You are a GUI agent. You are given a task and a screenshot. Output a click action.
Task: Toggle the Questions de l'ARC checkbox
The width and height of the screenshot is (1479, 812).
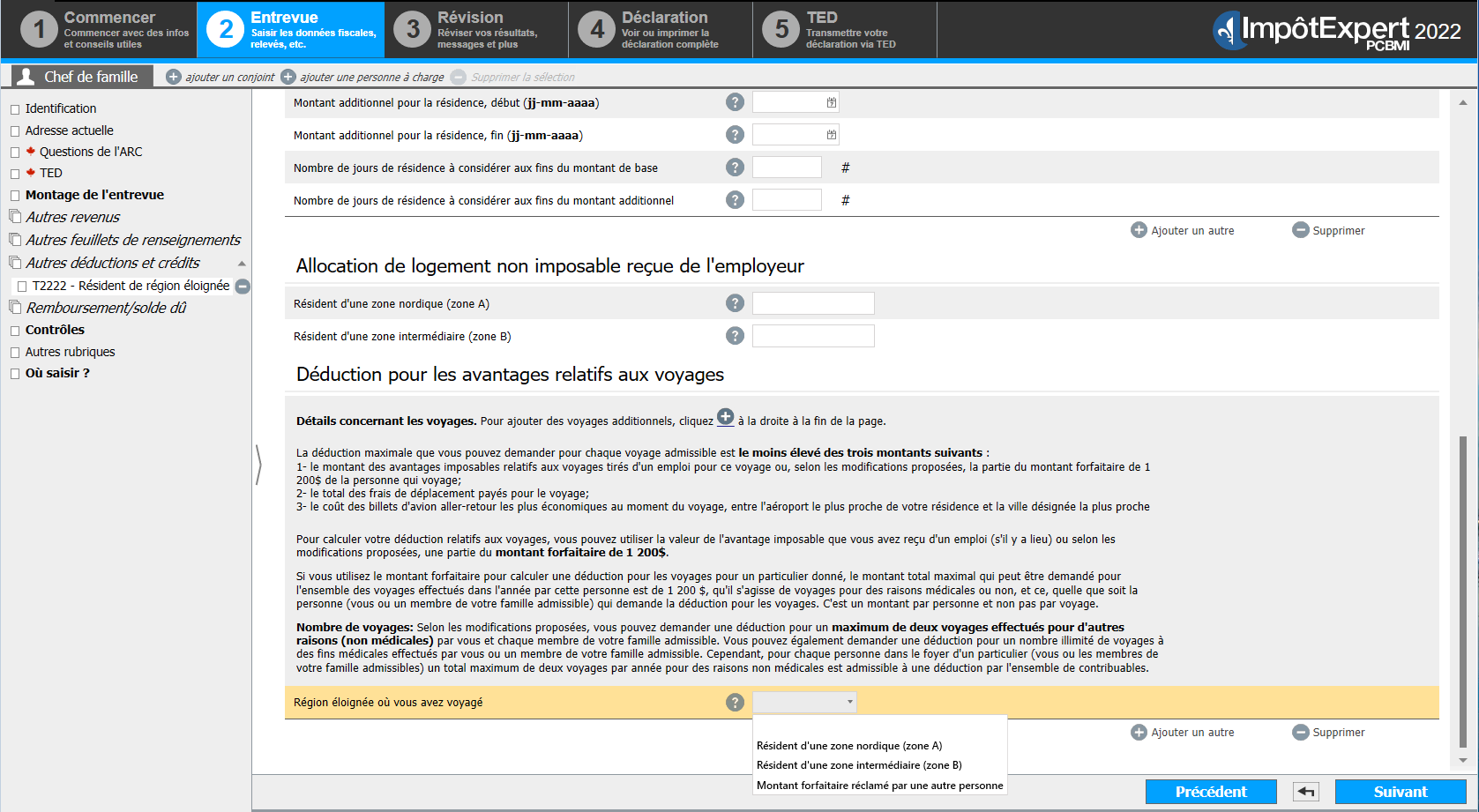coord(15,153)
